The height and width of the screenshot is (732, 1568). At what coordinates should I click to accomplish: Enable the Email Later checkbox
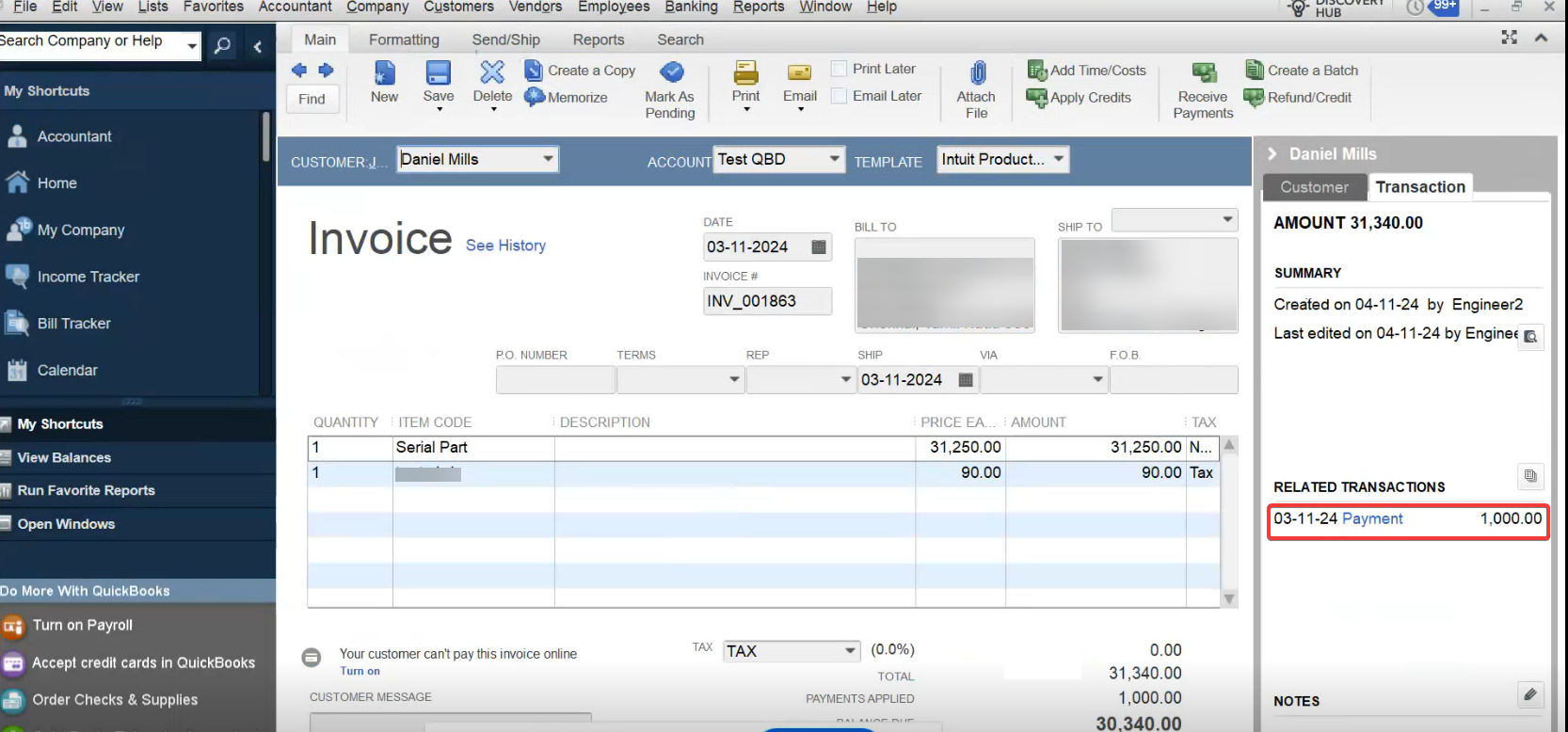point(839,96)
